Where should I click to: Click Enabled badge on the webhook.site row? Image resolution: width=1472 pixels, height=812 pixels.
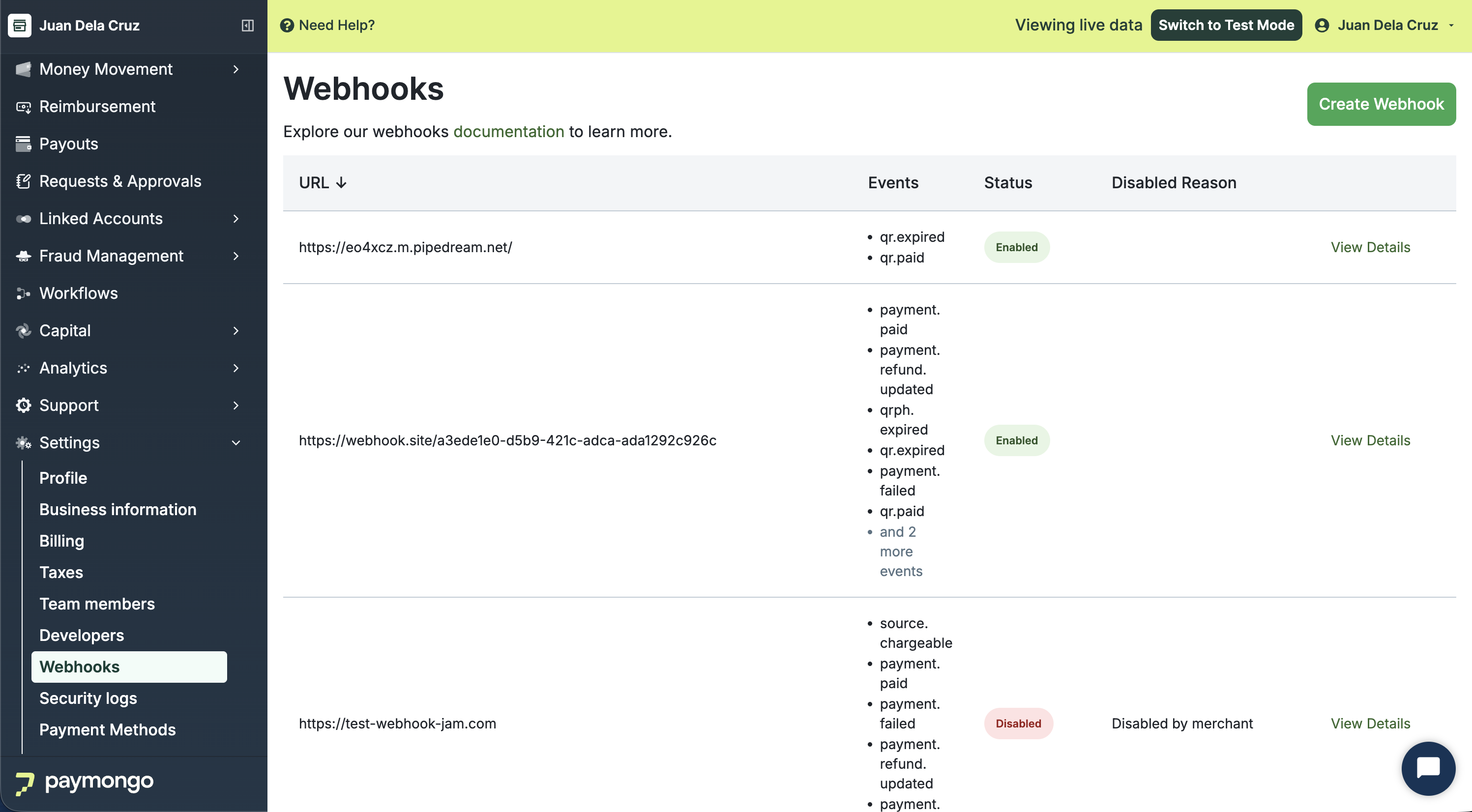click(1017, 440)
